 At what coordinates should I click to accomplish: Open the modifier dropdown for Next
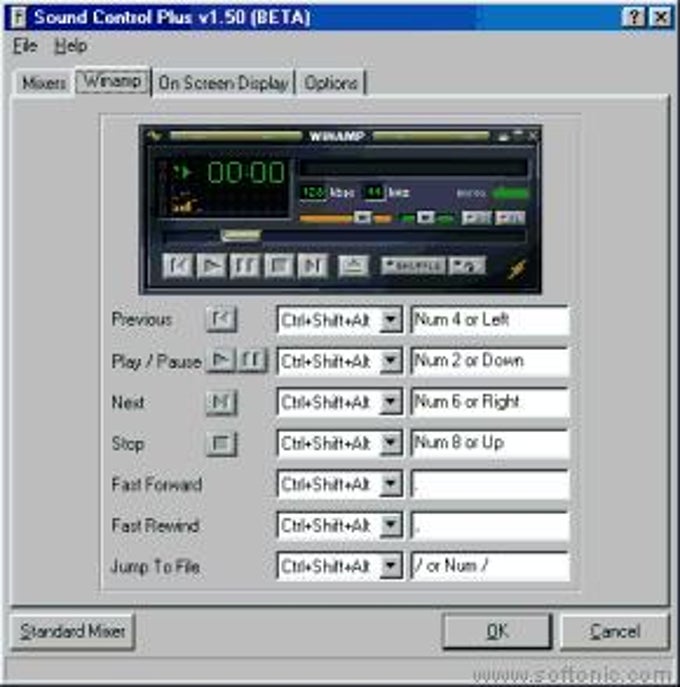coord(390,402)
